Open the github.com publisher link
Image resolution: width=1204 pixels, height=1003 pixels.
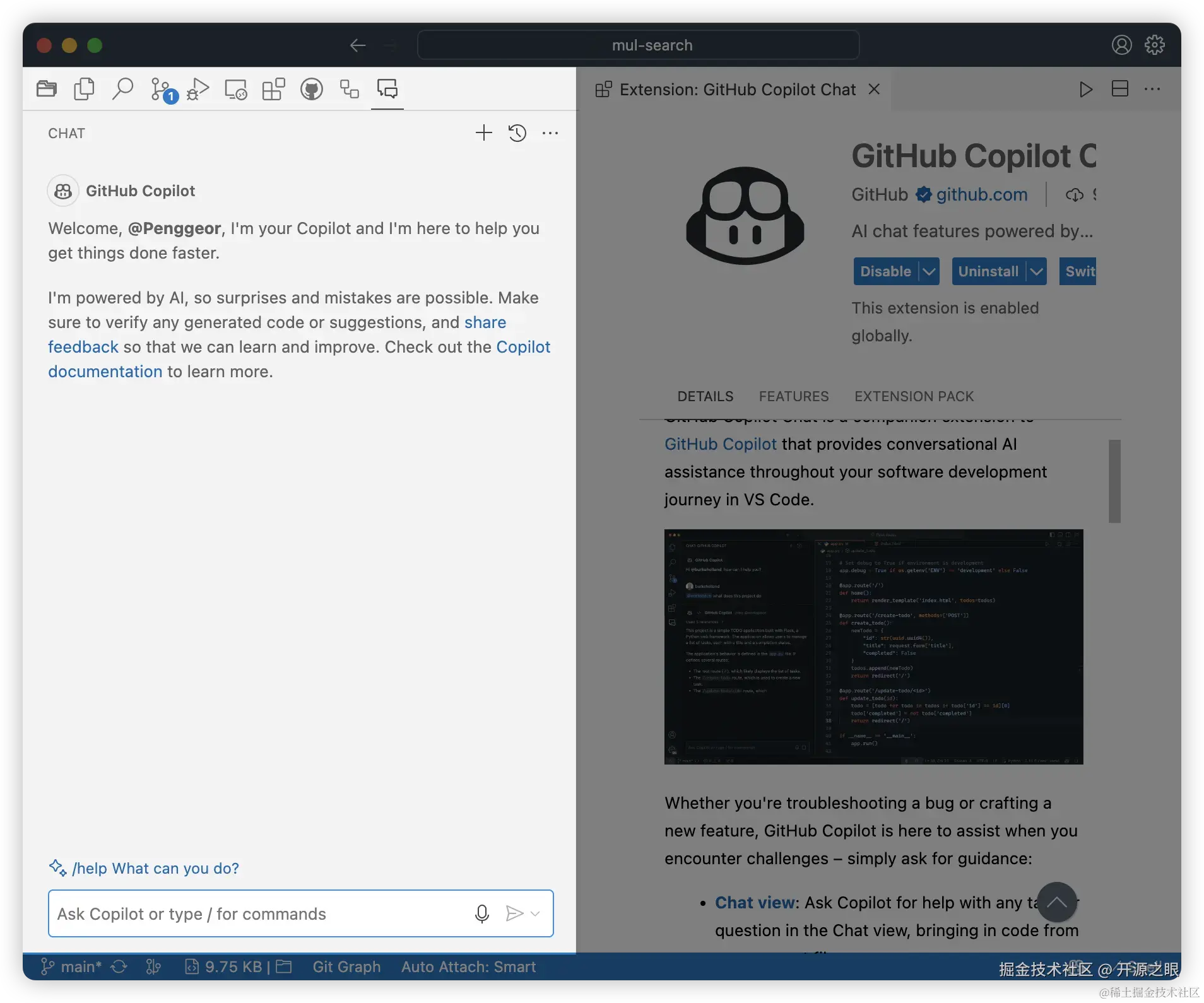click(x=982, y=194)
